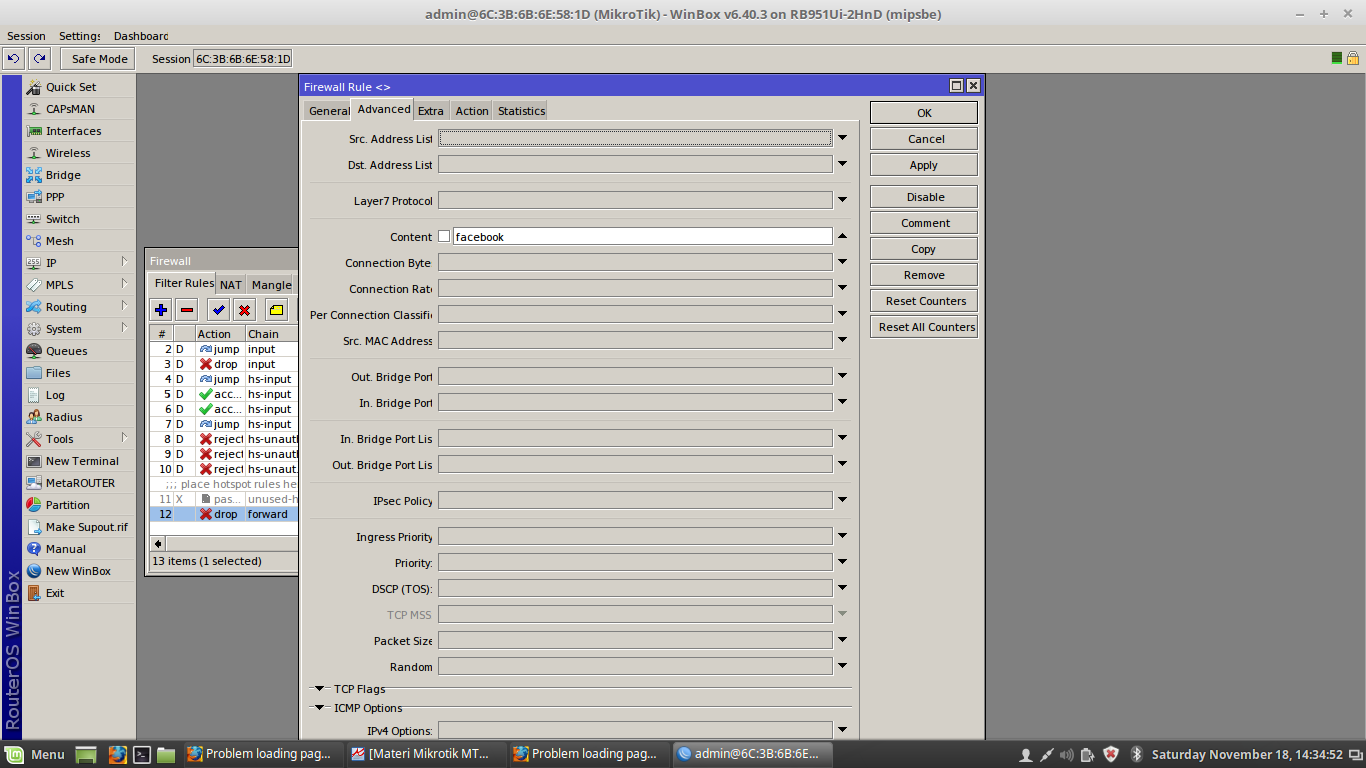Click the OK button
This screenshot has width=1366, height=768.
pyautogui.click(x=924, y=113)
